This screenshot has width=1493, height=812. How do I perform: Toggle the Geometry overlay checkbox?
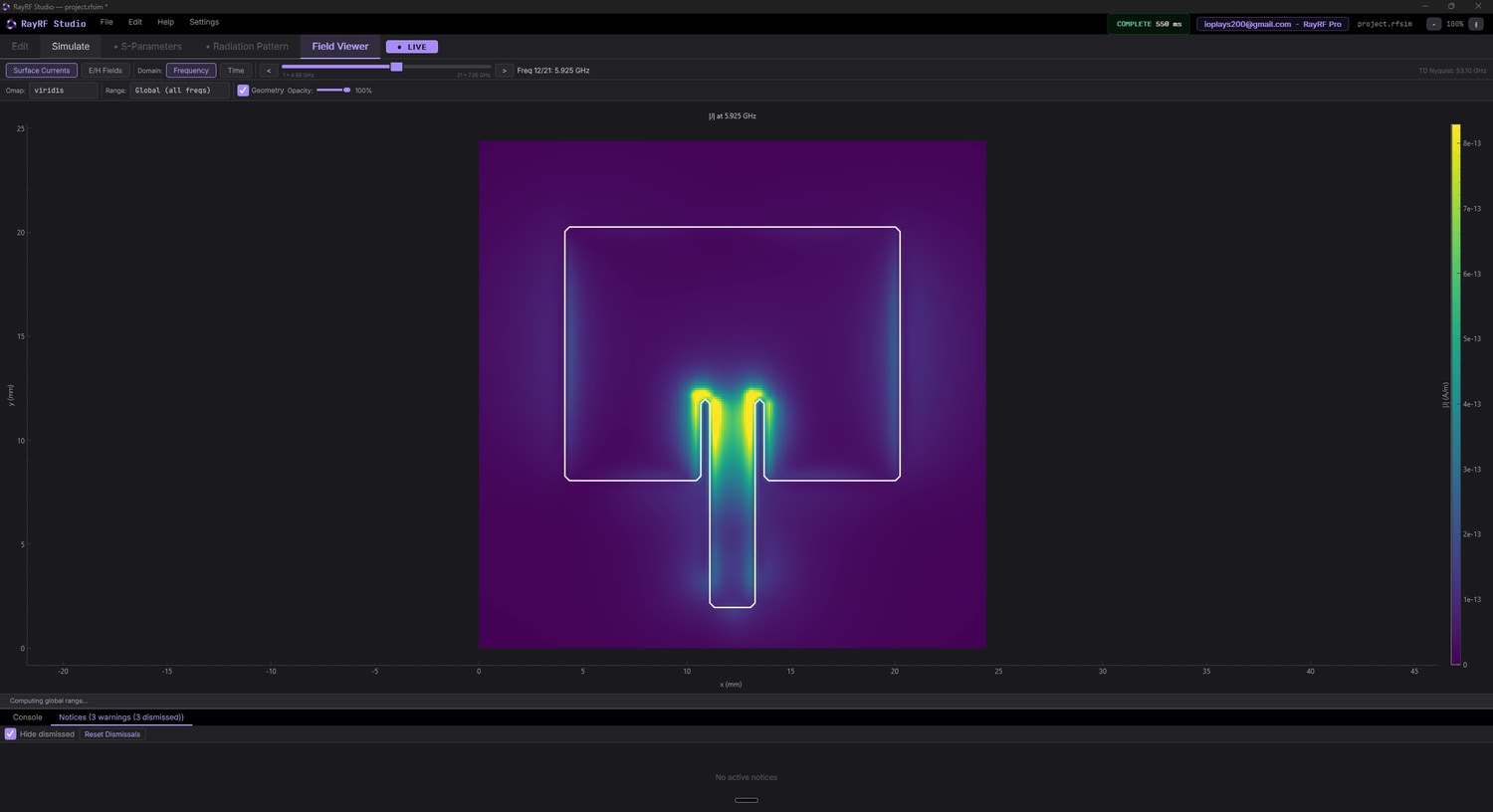(x=243, y=91)
